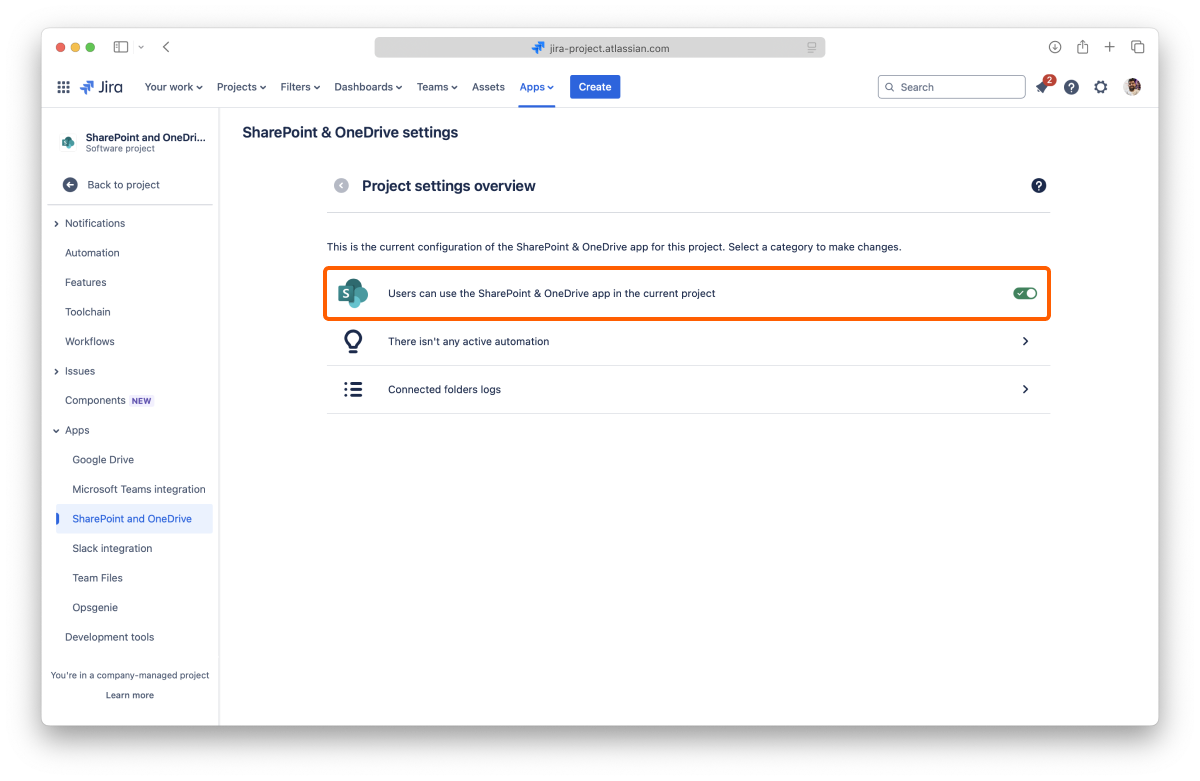This screenshot has width=1200, height=781.
Task: Click the Learn more link
Action: pos(130,695)
